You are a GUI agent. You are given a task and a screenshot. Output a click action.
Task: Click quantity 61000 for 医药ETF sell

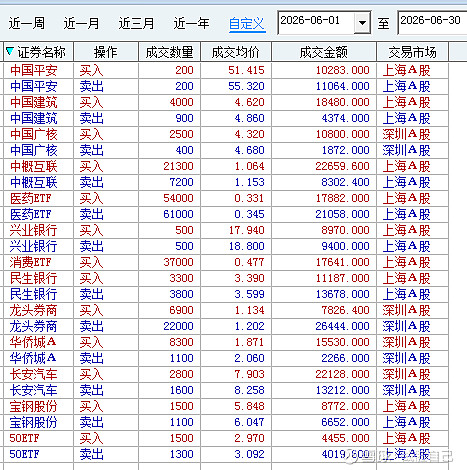click(178, 214)
